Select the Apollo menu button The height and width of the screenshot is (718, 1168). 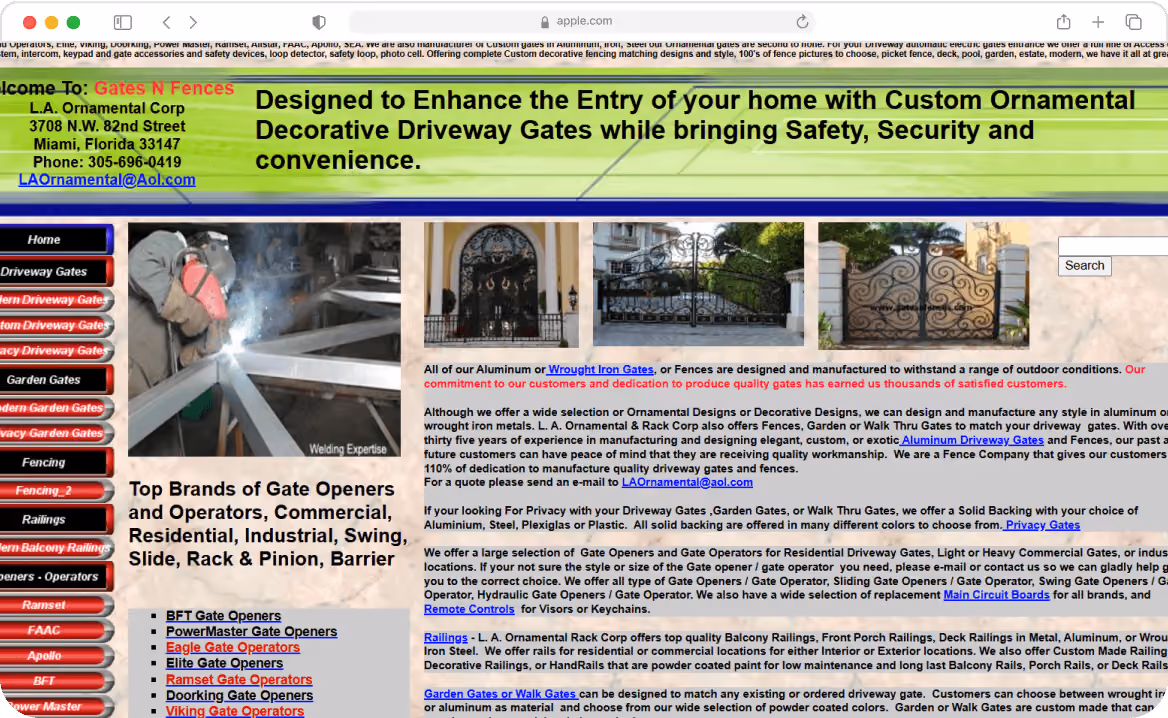(56, 655)
